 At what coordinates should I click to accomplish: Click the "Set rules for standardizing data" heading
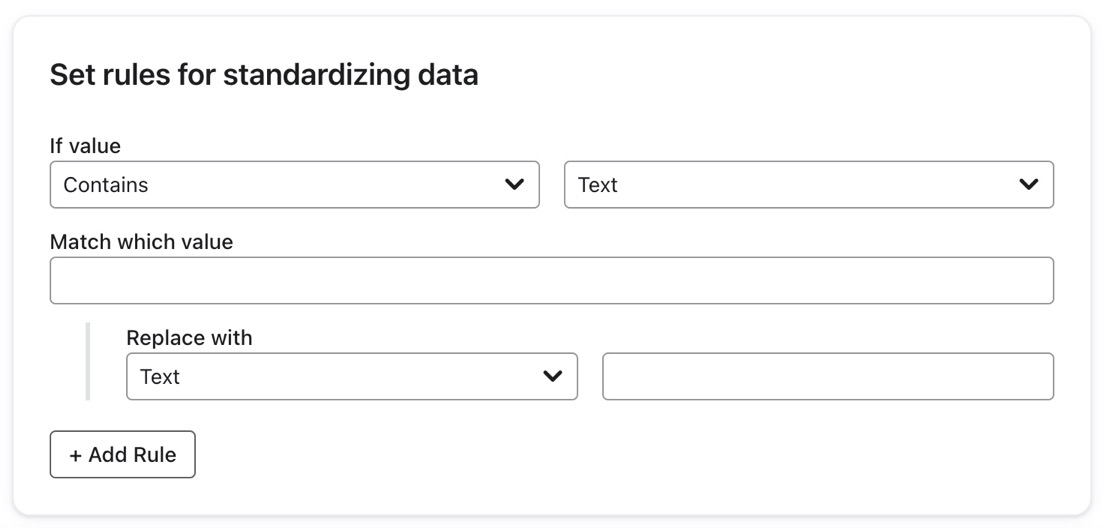(x=264, y=75)
